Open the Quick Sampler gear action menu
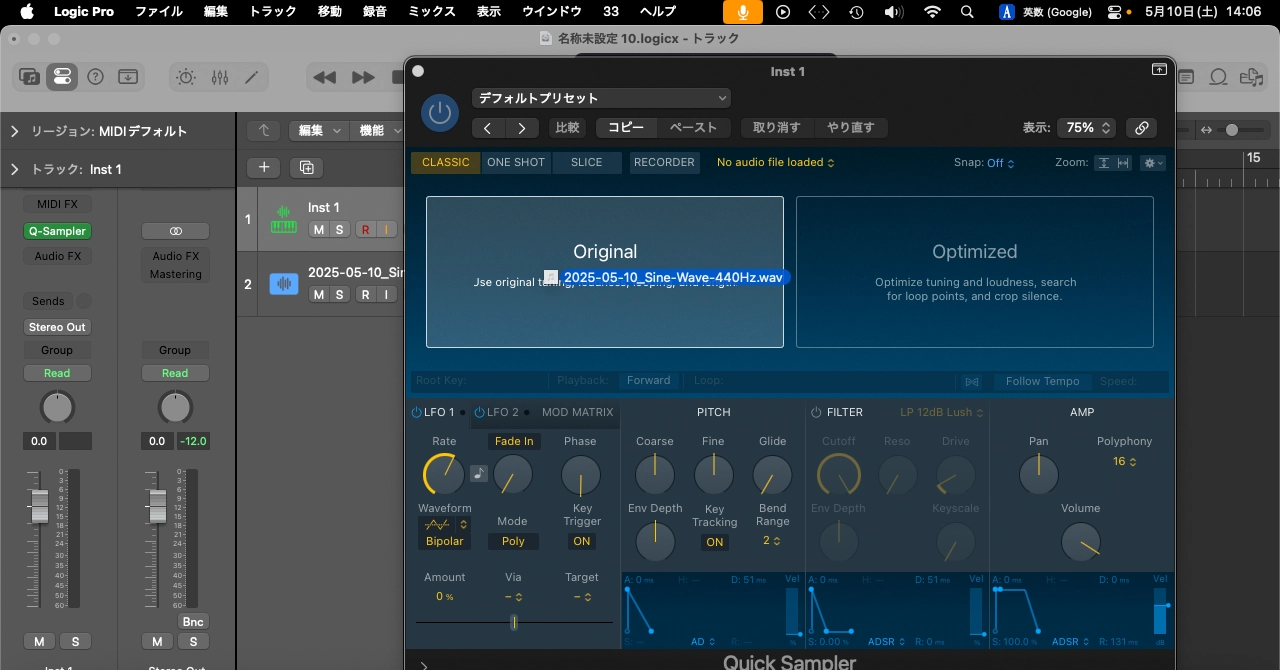 point(1153,163)
